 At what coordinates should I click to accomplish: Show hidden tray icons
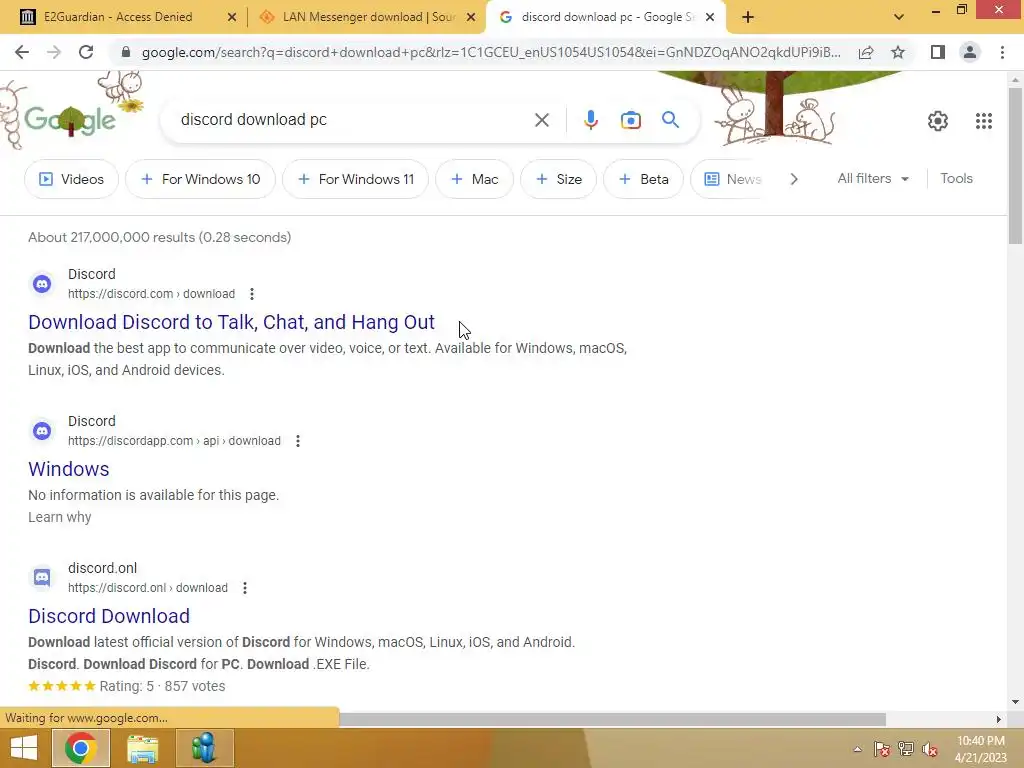coord(857,749)
